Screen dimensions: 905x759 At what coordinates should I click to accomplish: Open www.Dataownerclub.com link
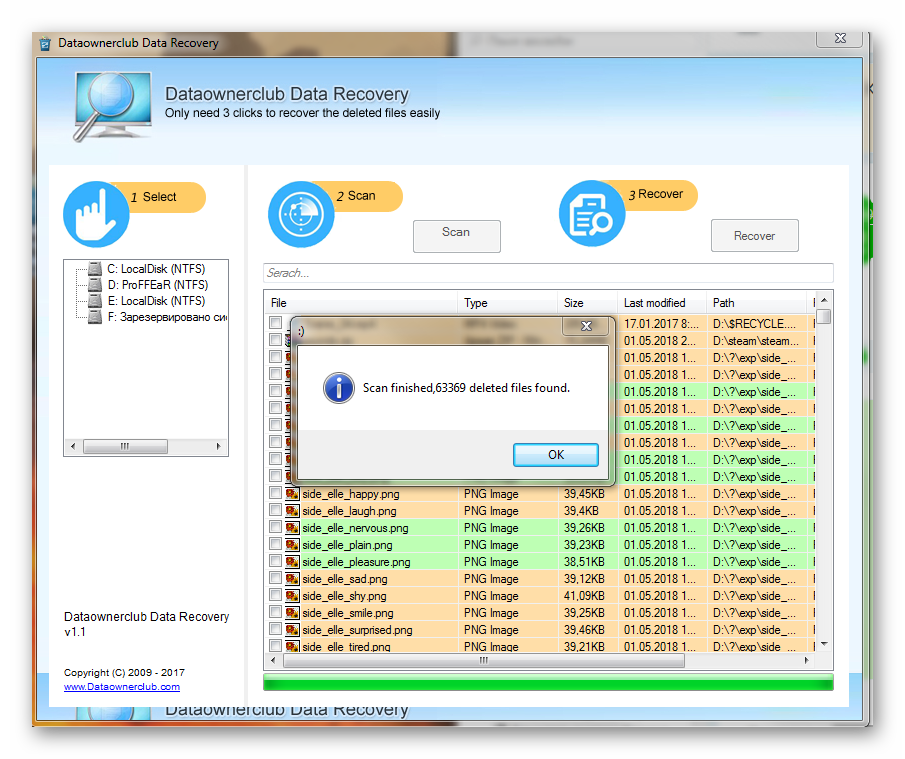[x=122, y=687]
